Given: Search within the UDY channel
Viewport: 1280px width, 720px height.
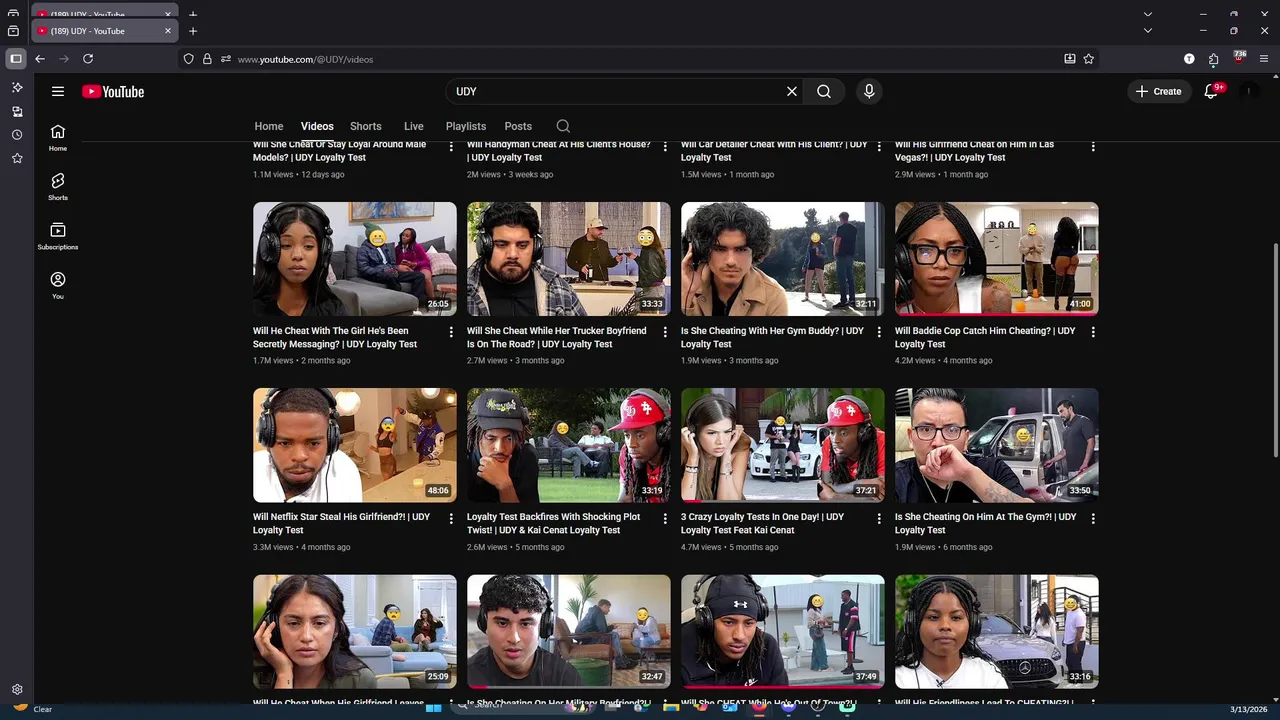Looking at the screenshot, I should [563, 126].
